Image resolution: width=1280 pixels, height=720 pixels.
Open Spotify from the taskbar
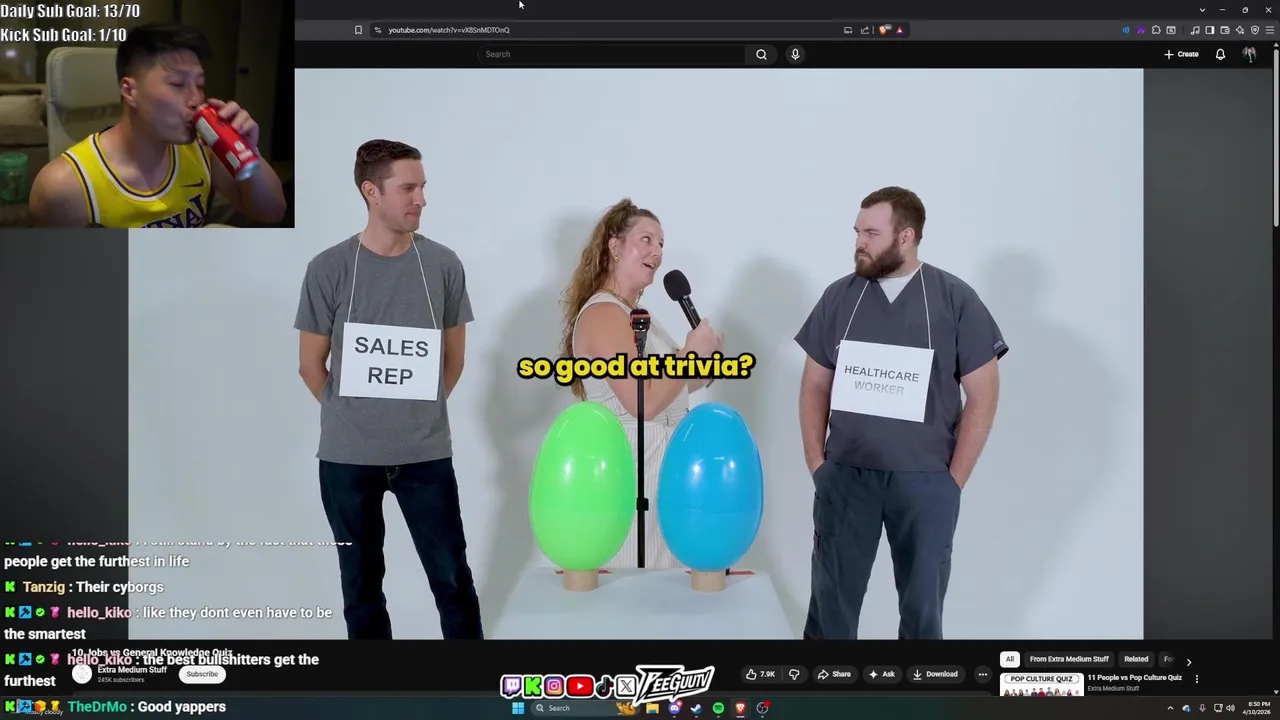coord(718,708)
